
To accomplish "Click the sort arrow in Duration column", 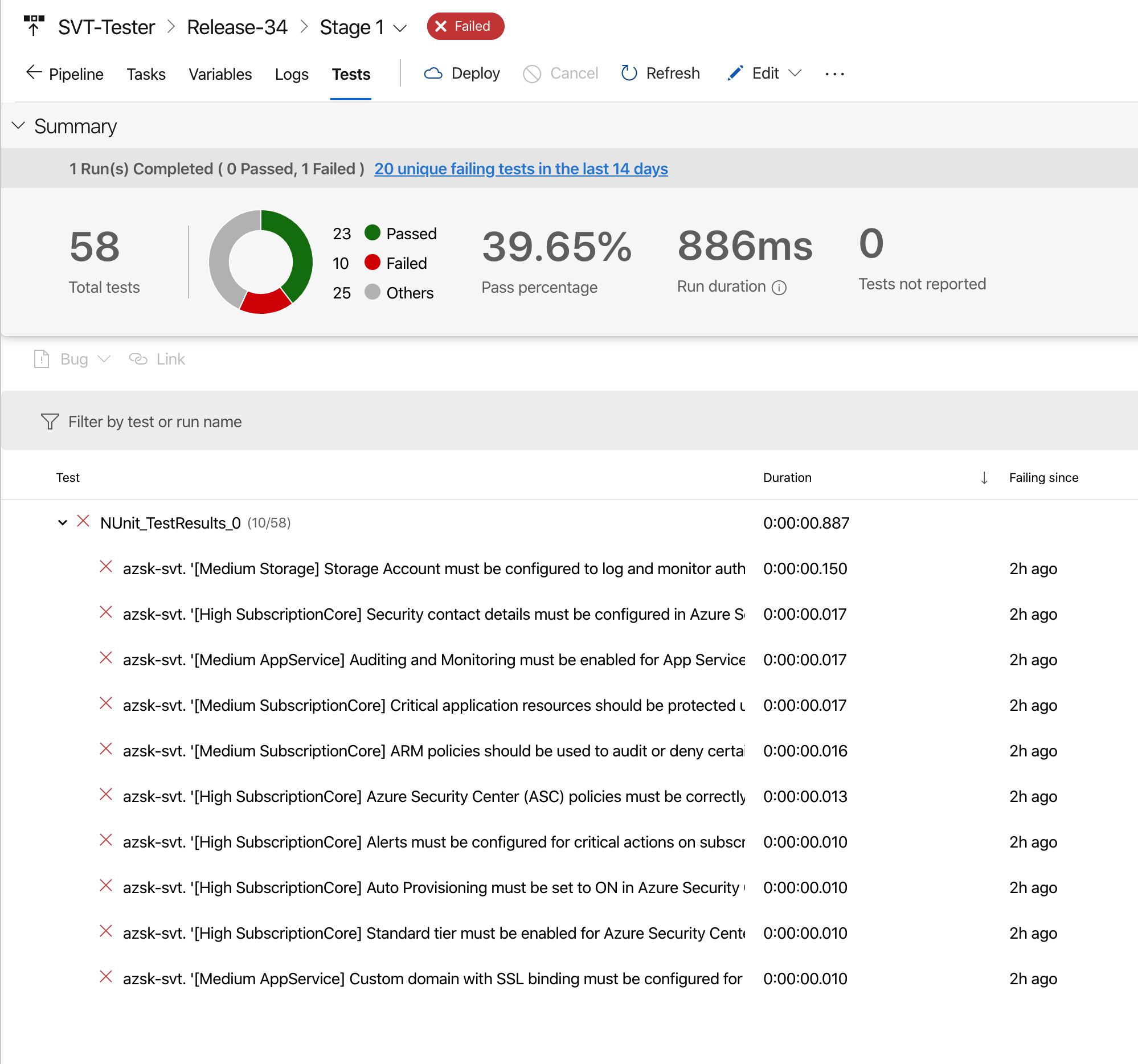I will (x=984, y=477).
